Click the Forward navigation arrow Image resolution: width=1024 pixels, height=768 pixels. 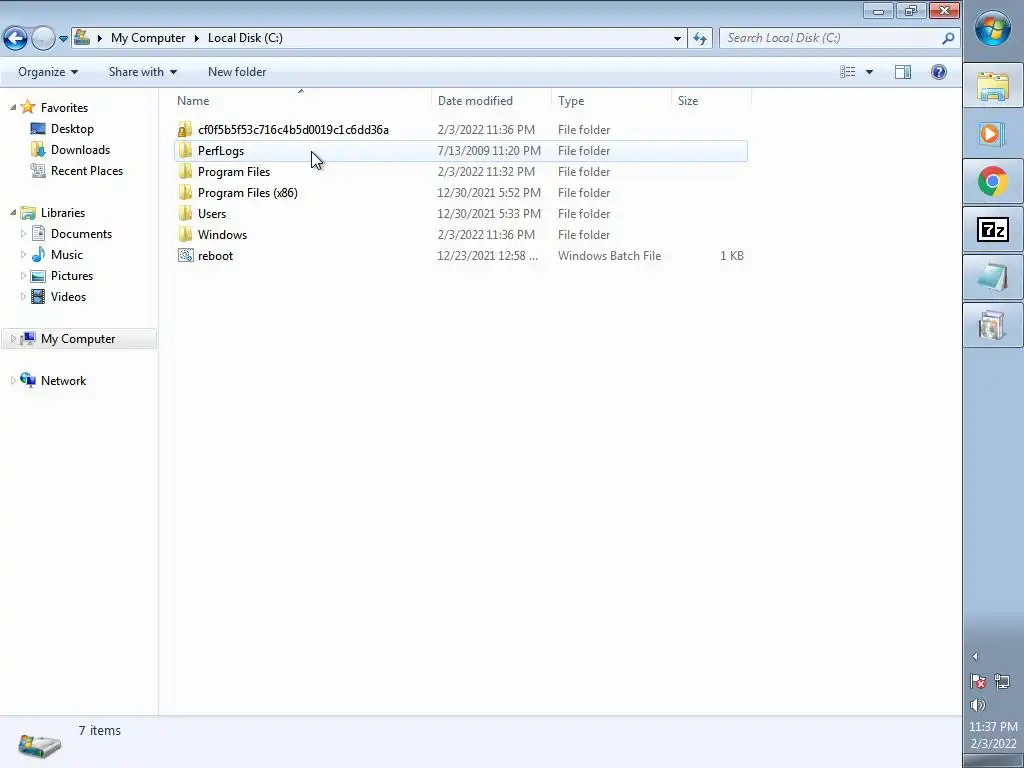[x=43, y=39]
